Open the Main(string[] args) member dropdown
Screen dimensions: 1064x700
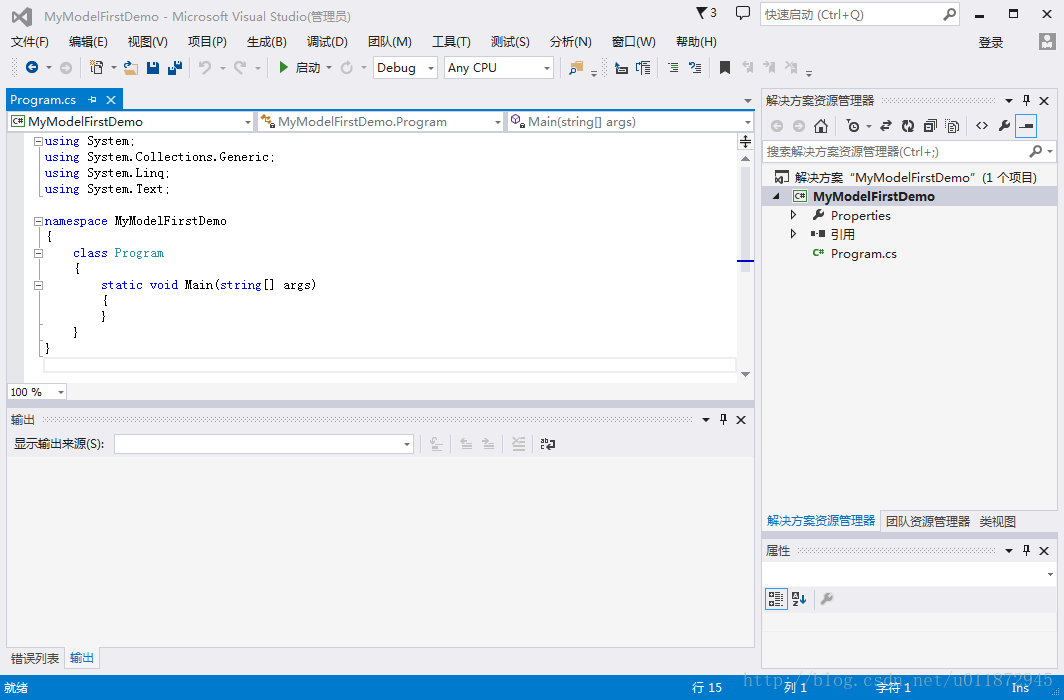630,121
